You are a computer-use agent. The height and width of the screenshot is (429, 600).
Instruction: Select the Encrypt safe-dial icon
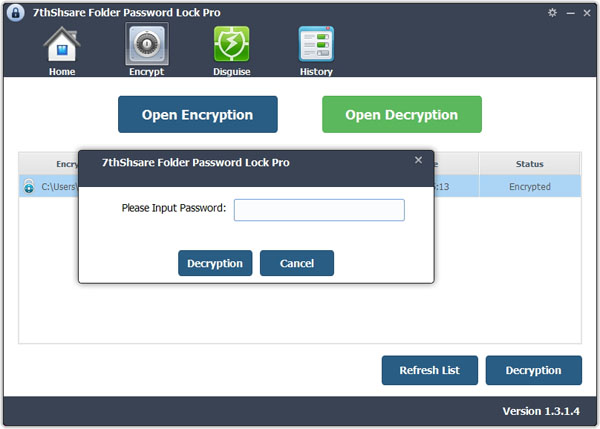pyautogui.click(x=147, y=44)
